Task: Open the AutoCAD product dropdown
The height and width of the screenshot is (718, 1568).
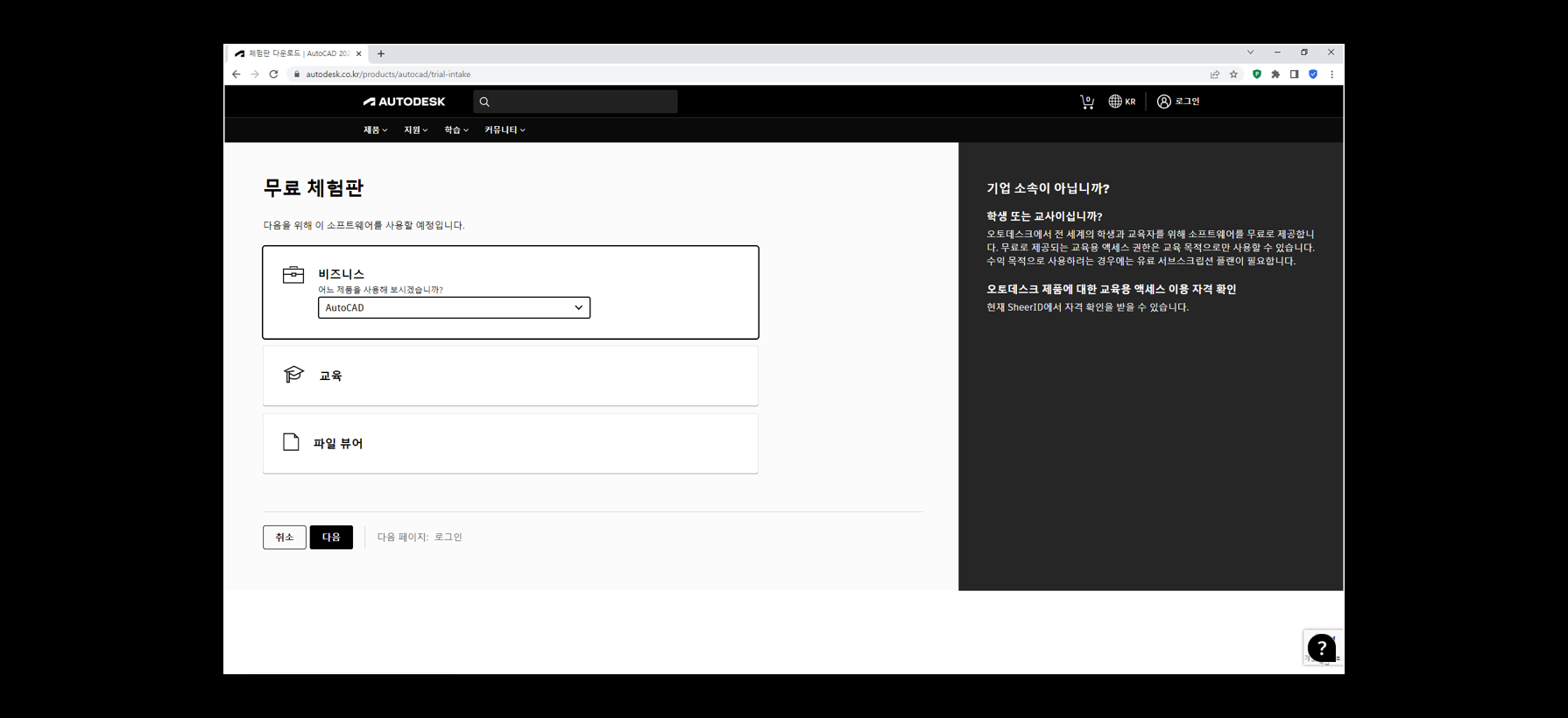Action: coord(454,307)
